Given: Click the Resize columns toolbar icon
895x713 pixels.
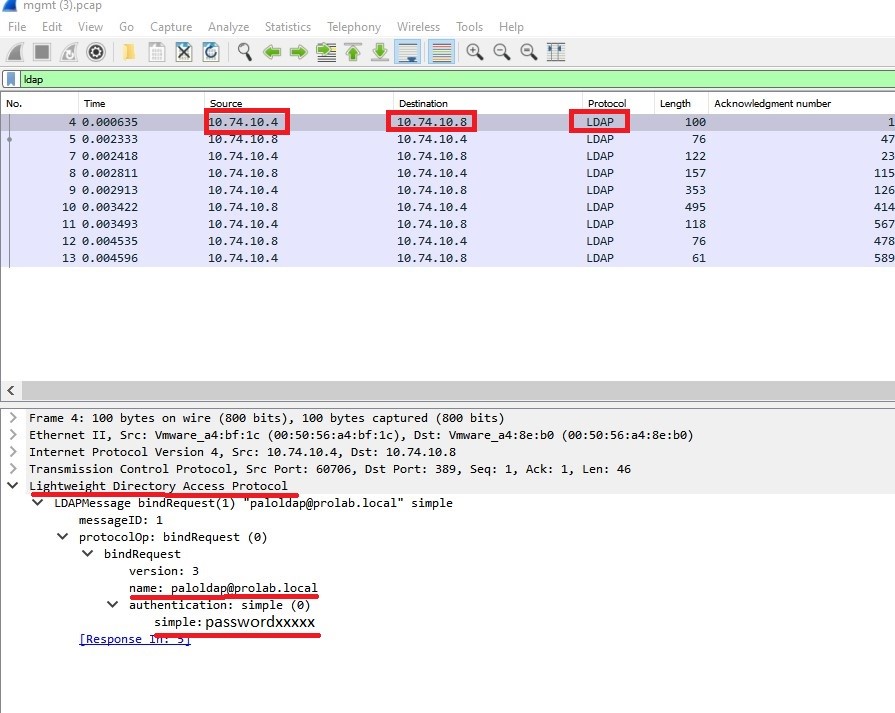Looking at the screenshot, I should pos(556,52).
